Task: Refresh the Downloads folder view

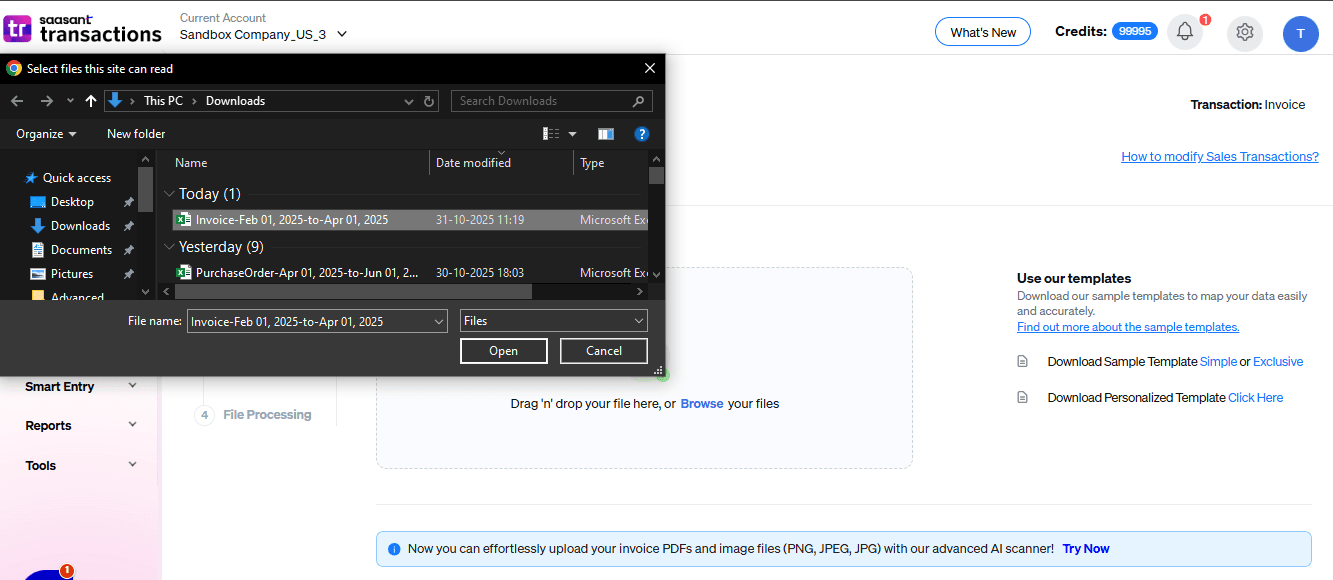Action: click(x=429, y=100)
